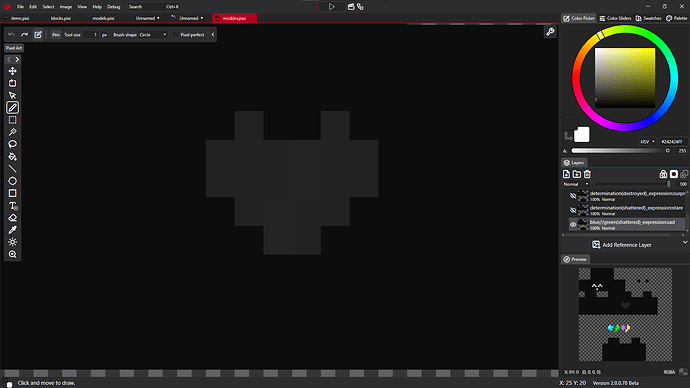Show the determination(destroyed) layer
This screenshot has height=388, width=690.
point(573,196)
